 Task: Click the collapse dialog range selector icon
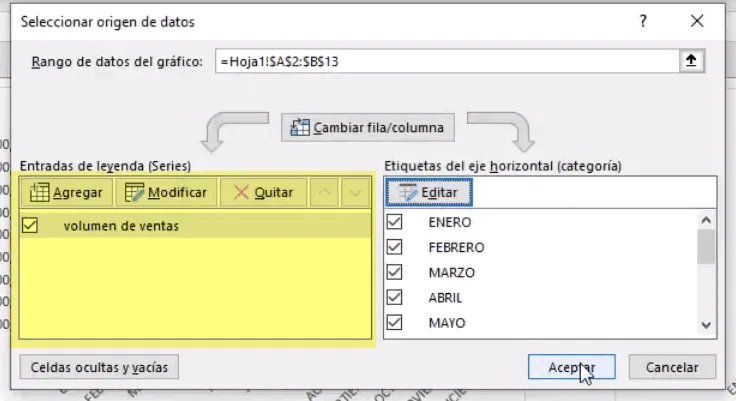690,61
